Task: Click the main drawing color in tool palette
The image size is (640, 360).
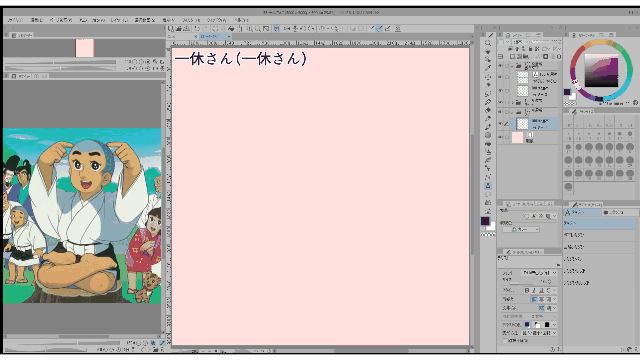Action: pyautogui.click(x=485, y=221)
